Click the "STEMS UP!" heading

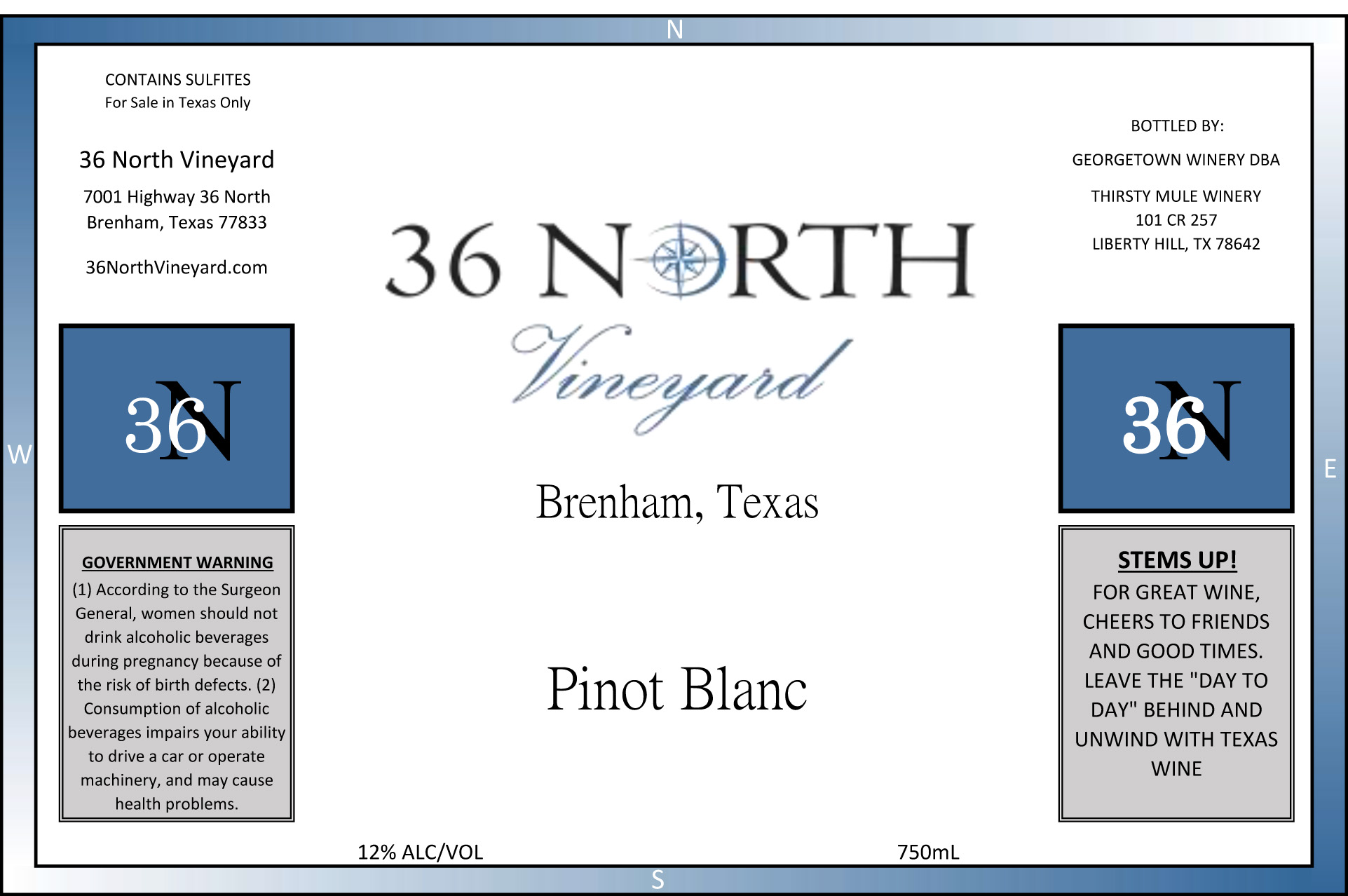(1178, 560)
